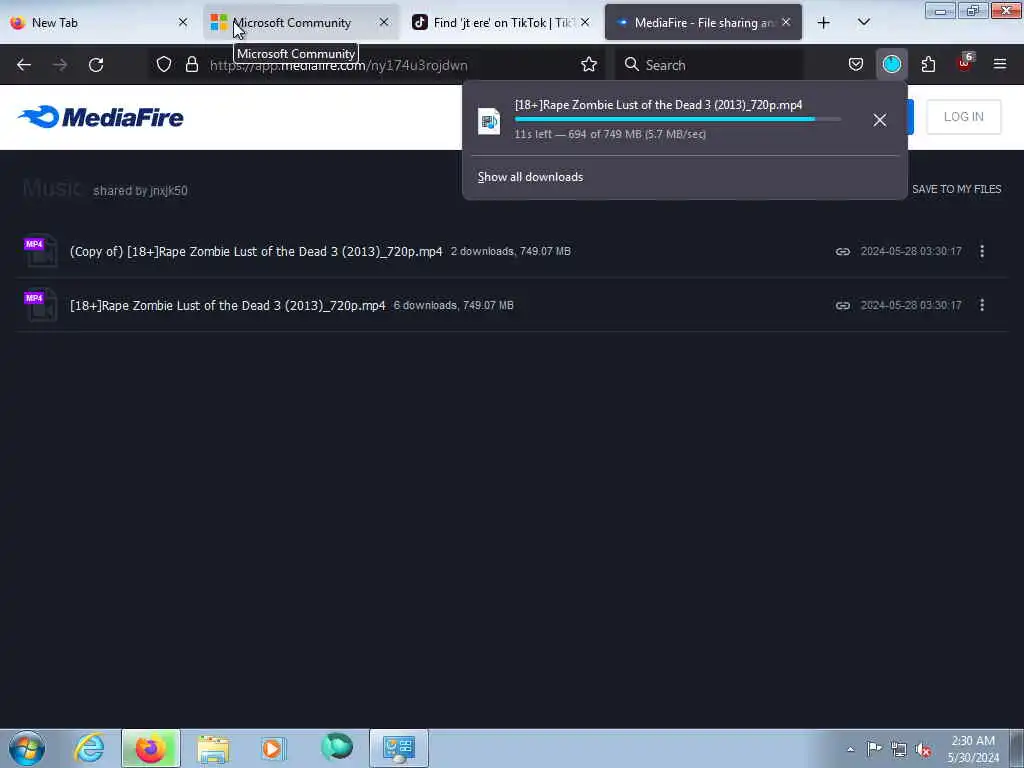Click the '6 downloads, 749.07 MB' text
The height and width of the screenshot is (768, 1024).
point(453,306)
